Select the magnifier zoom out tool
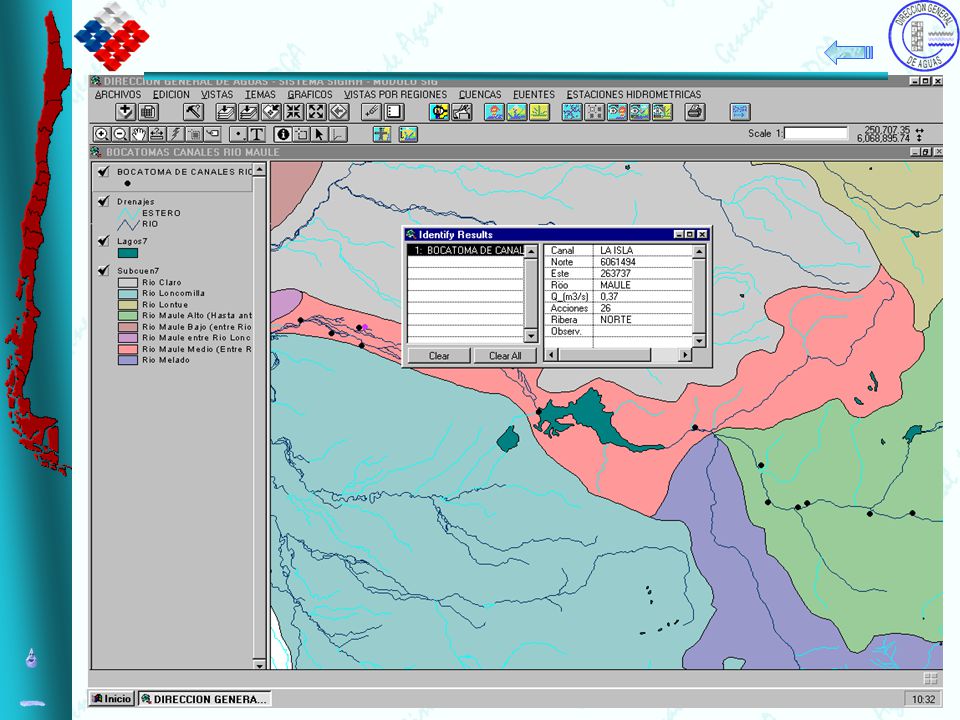Image resolution: width=960 pixels, height=720 pixels. 120,134
